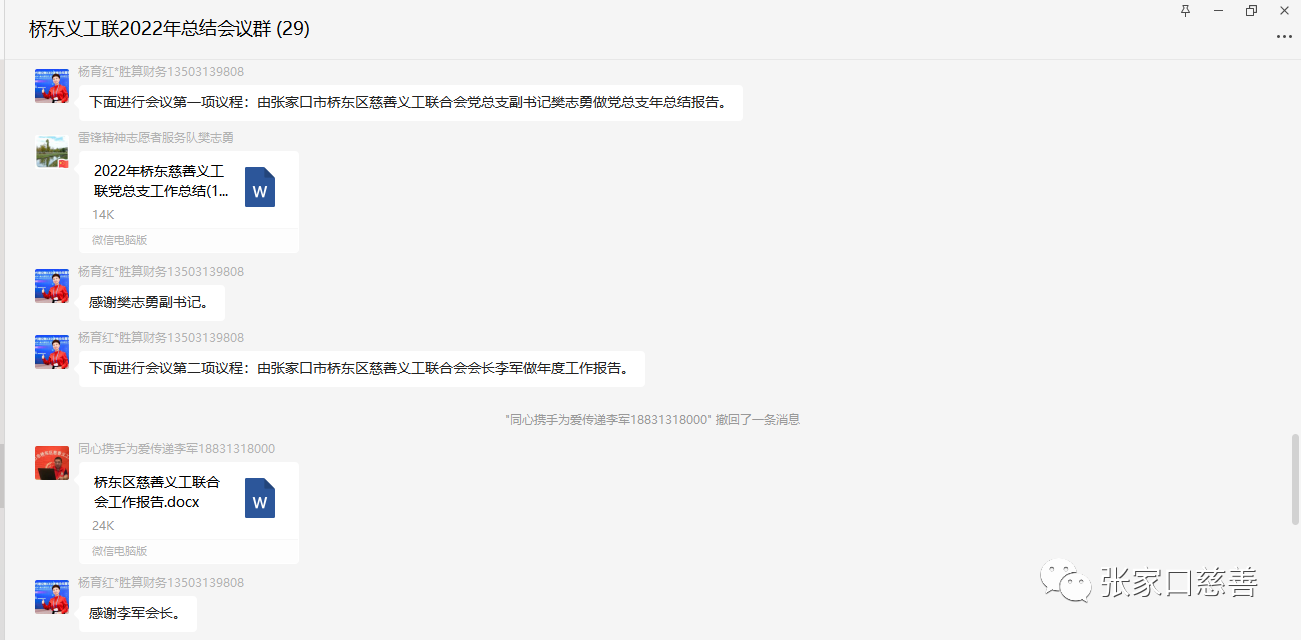
Task: Click avatar beside 第一项议程 message
Action: [x=52, y=86]
